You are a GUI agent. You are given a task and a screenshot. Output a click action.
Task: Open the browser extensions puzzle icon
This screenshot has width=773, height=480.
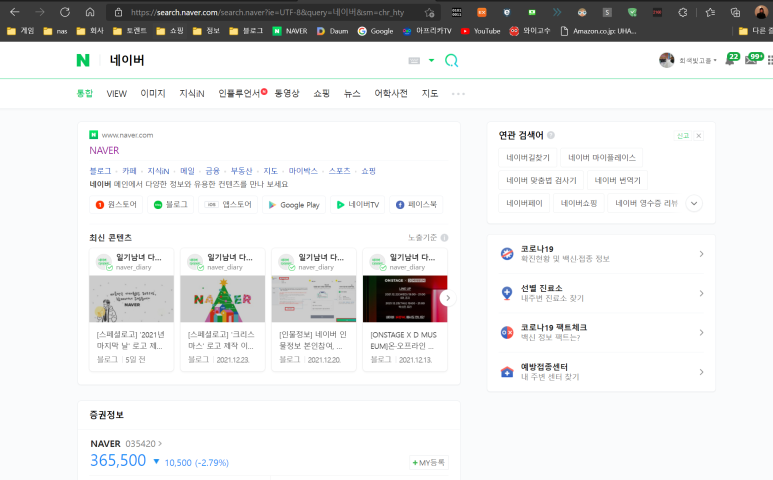pos(682,13)
